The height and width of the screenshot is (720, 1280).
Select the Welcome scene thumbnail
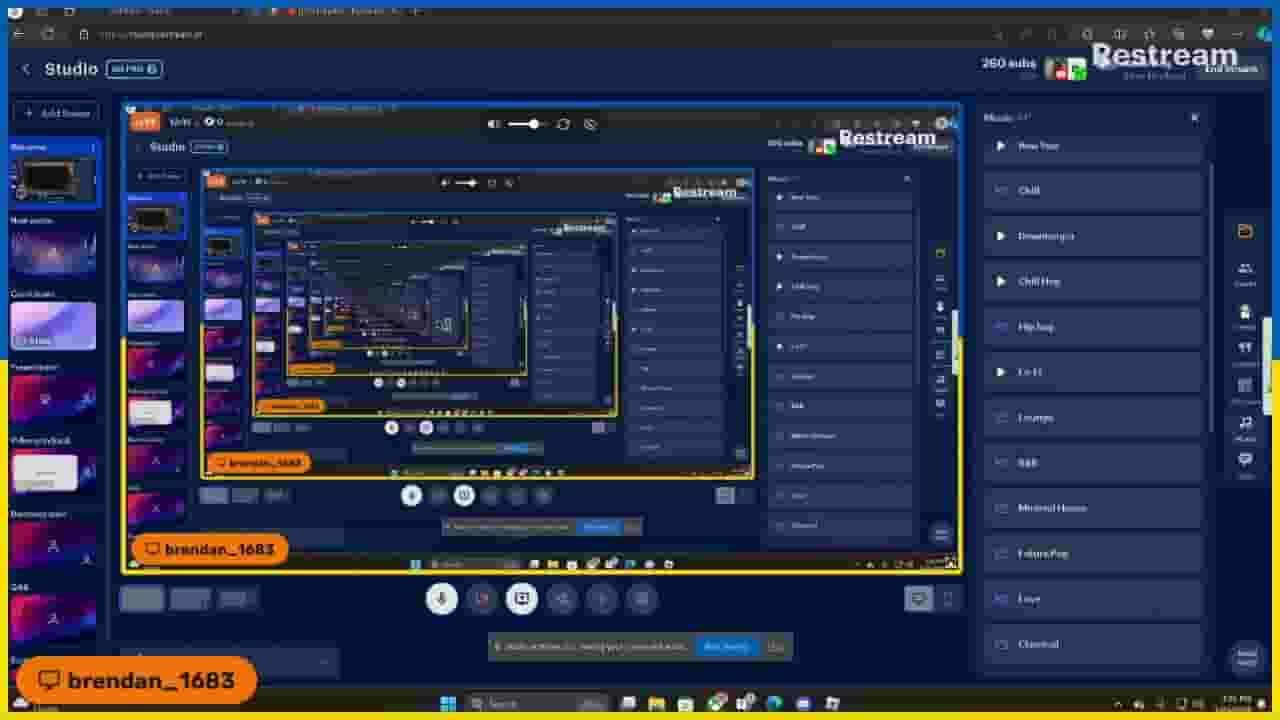coord(55,180)
